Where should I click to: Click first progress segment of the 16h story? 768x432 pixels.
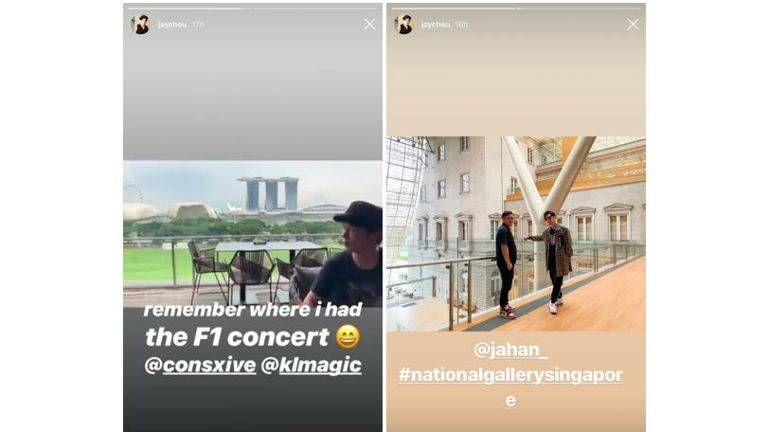453,8
